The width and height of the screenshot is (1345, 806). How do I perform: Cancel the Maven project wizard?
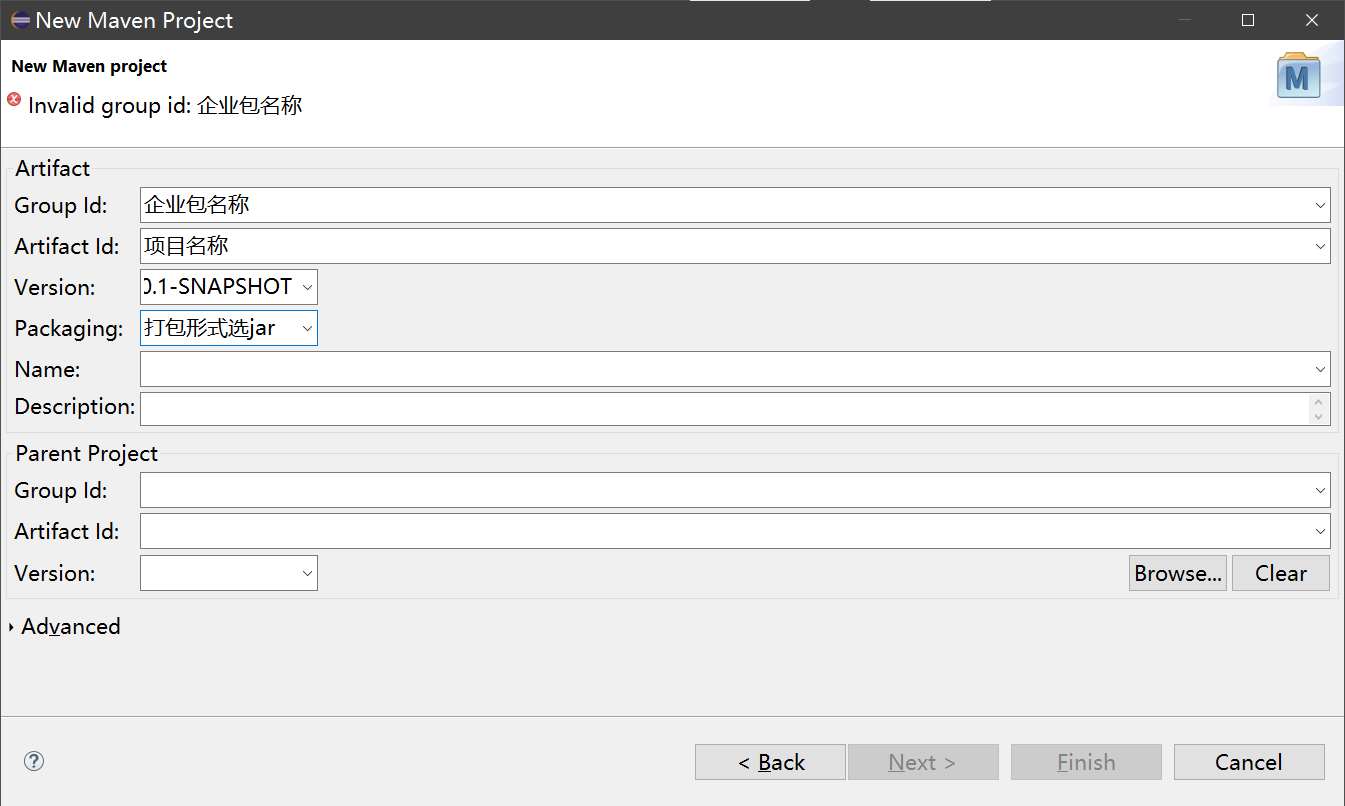coord(1248,762)
